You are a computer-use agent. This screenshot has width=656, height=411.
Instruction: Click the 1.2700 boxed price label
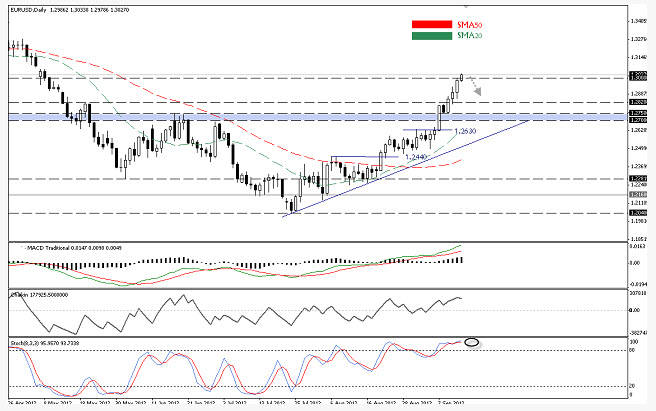[x=638, y=120]
